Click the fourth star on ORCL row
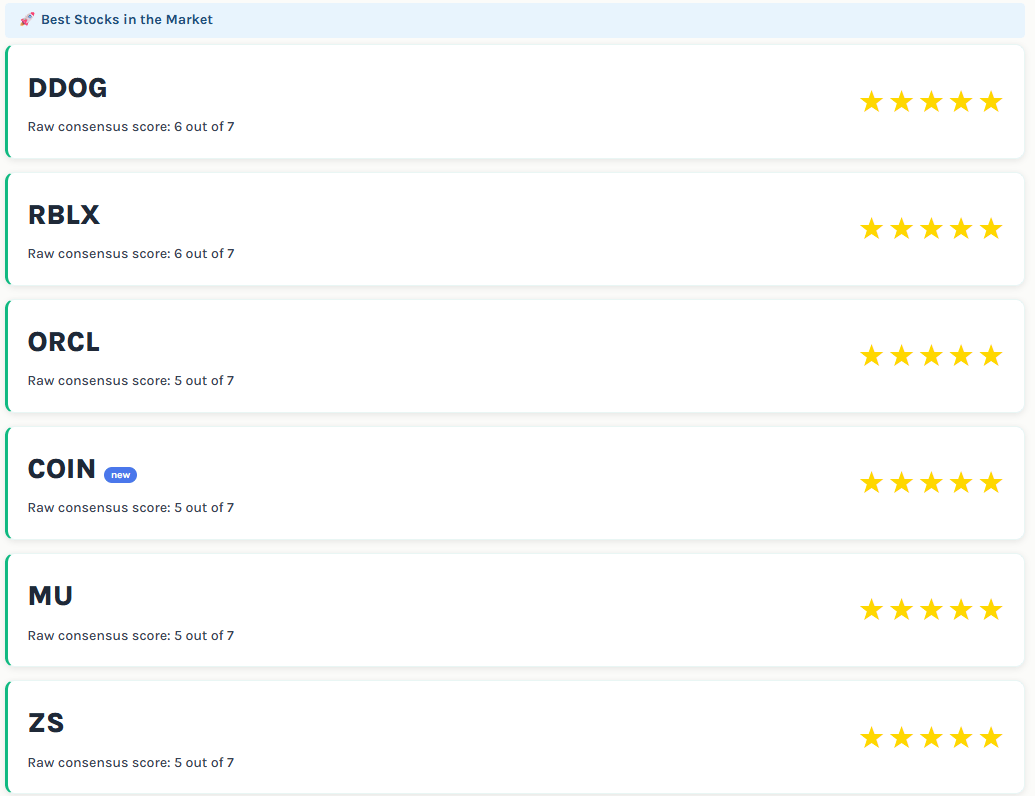This screenshot has height=796, width=1035. point(961,356)
